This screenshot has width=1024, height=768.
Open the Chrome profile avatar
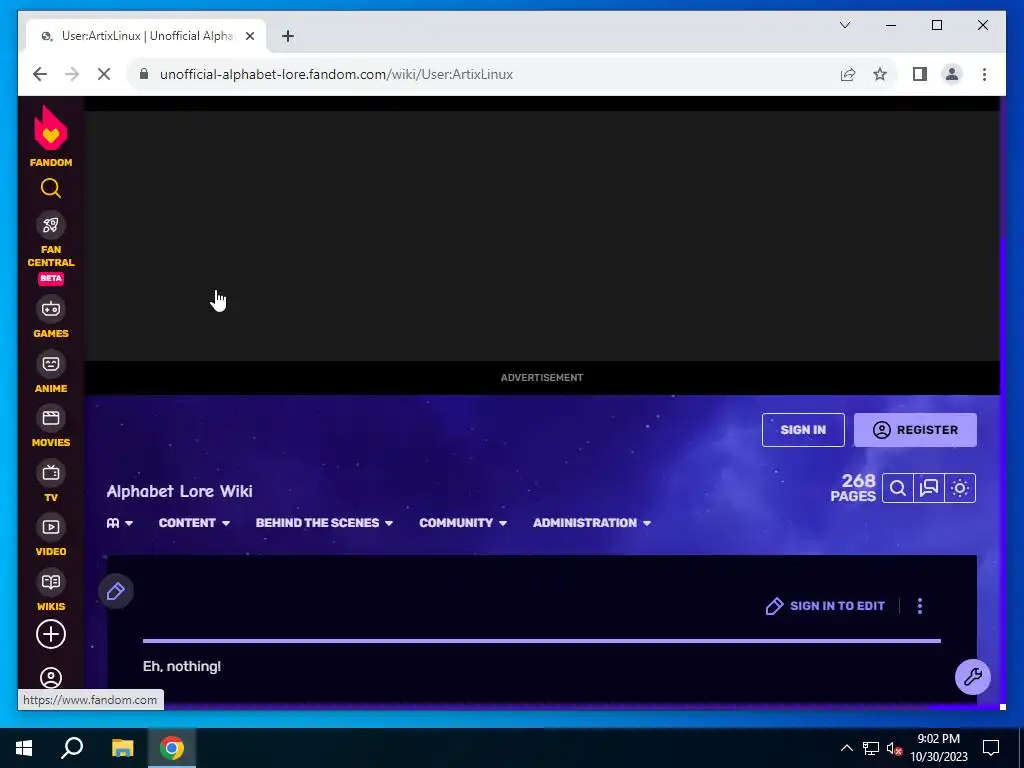[x=952, y=74]
